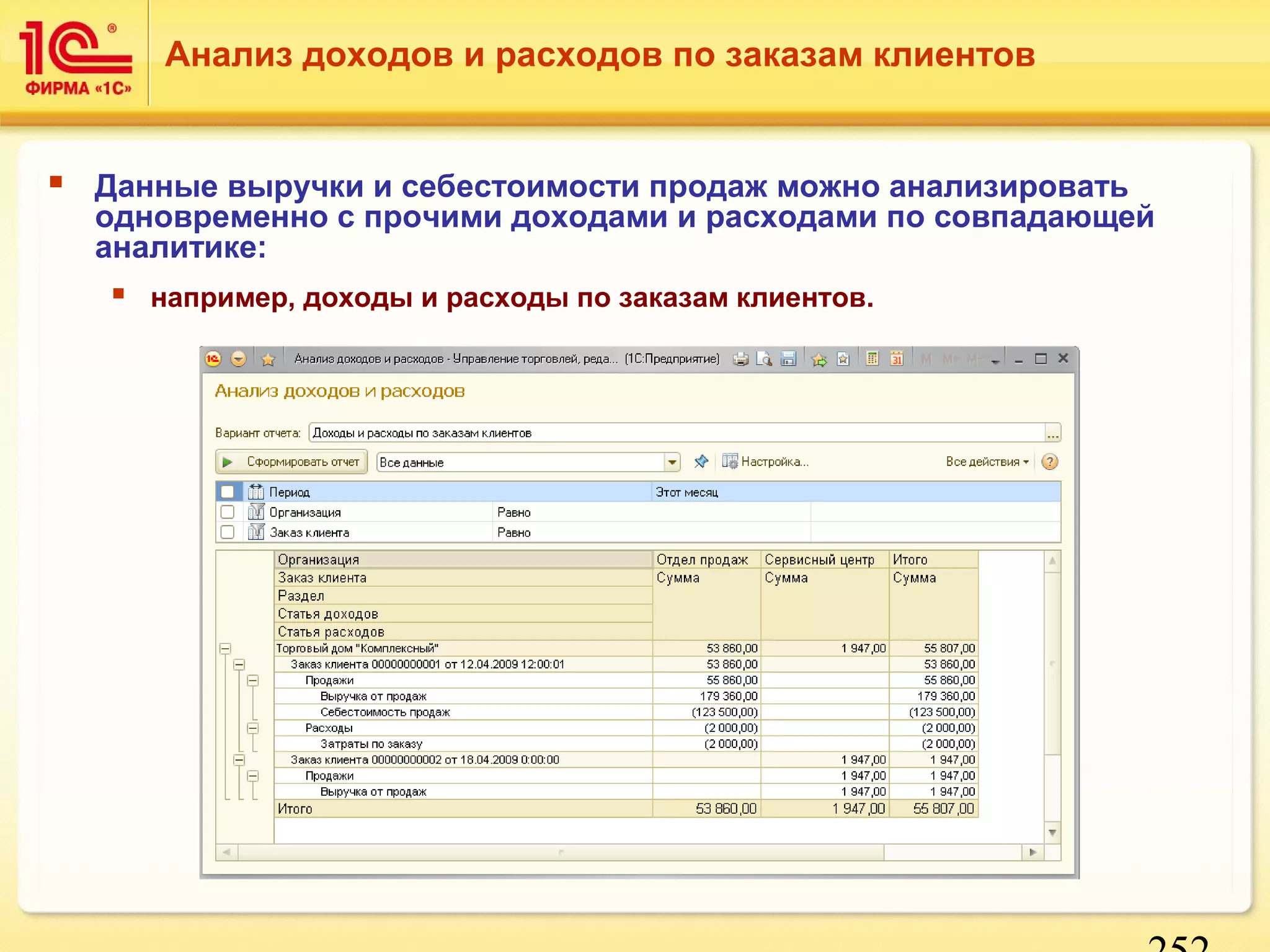Viewport: 1270px width, 952px height.
Task: Save report with floppy disk icon
Action: (788, 359)
